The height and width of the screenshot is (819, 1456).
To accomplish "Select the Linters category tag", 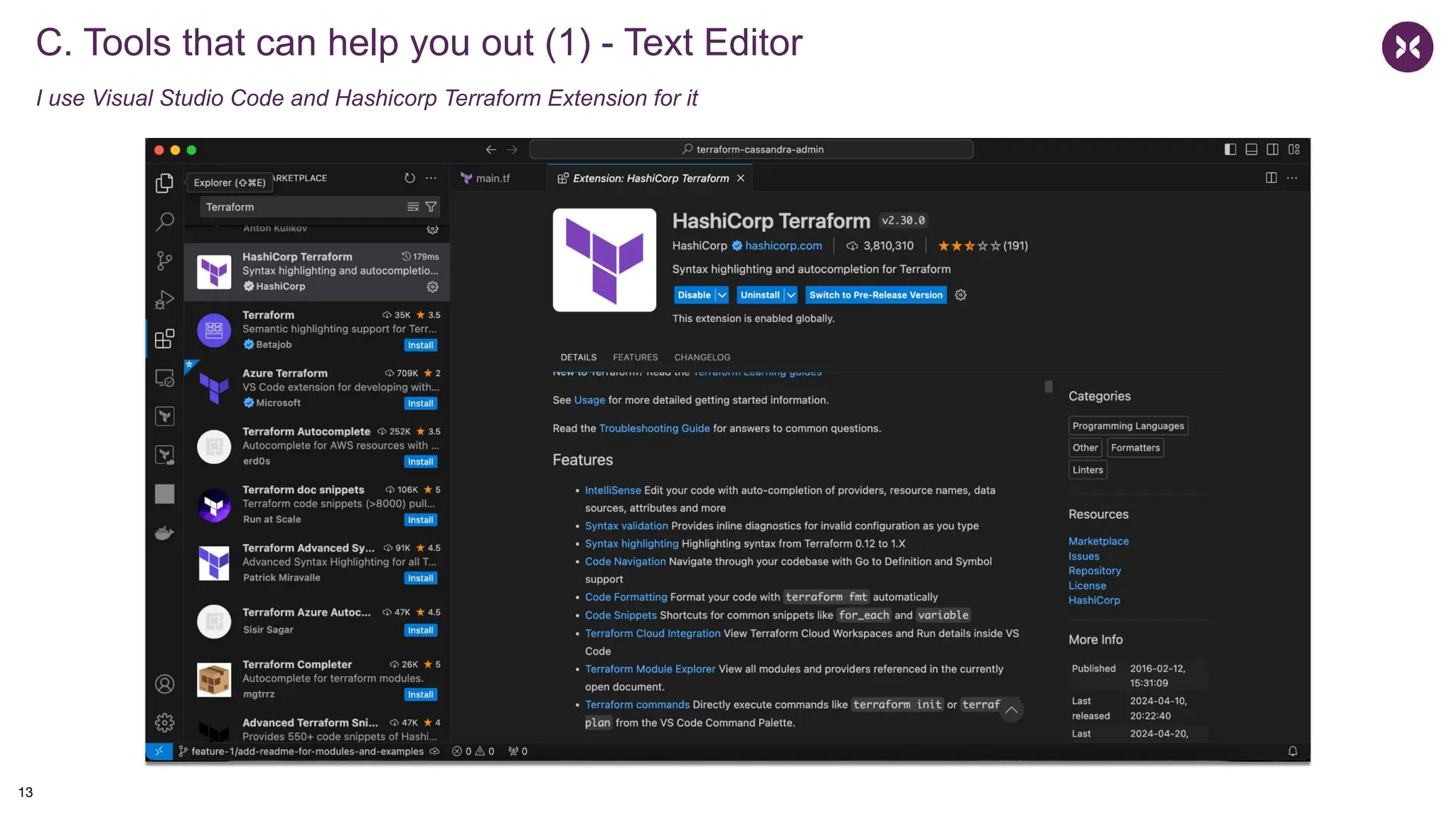I will (1088, 470).
